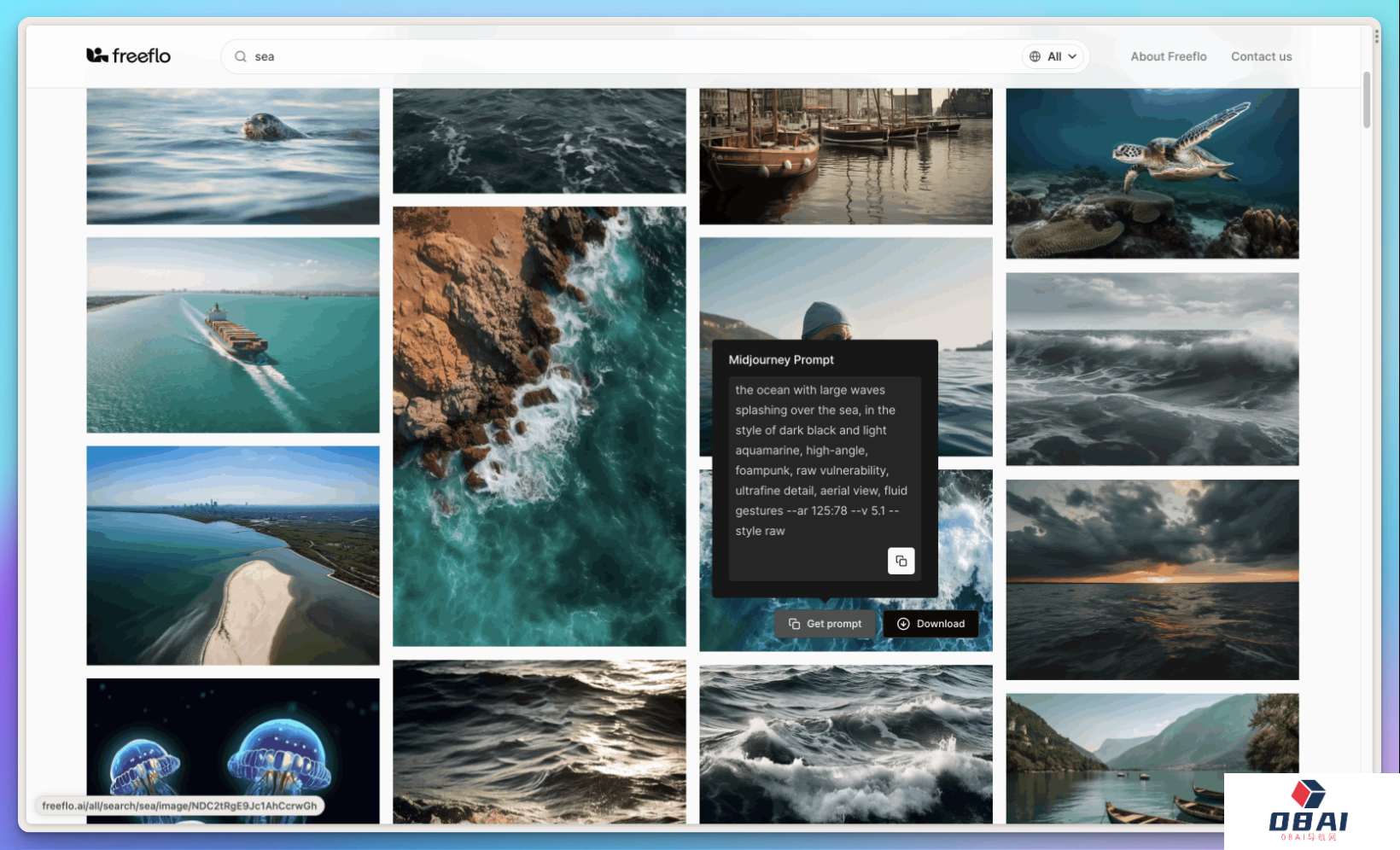Screen dimensions: 1400x850
Task: Open the Contact us page
Action: [x=1261, y=56]
